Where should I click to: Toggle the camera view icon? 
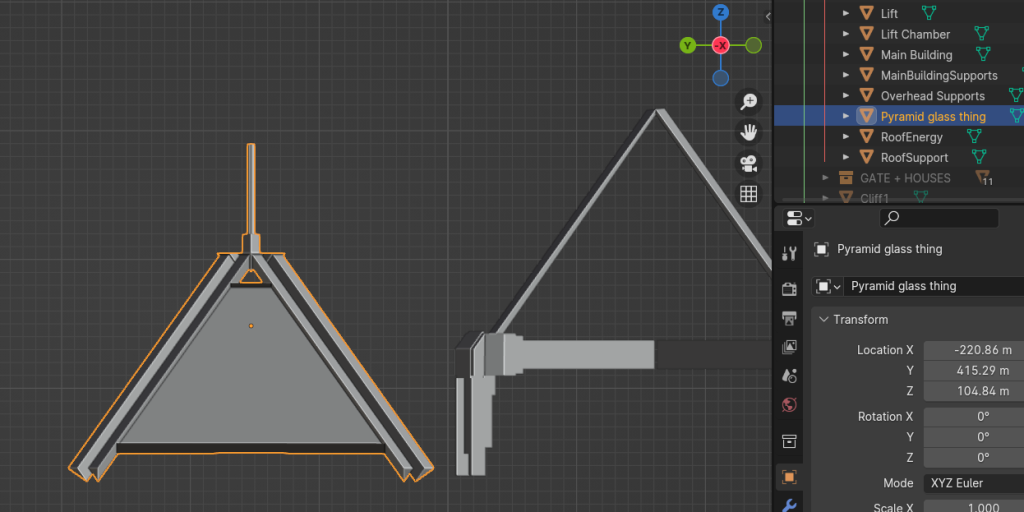748,163
